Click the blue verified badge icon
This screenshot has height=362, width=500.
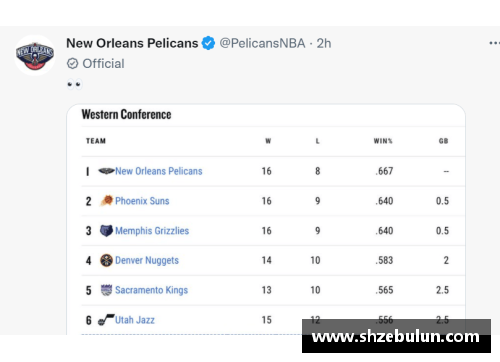pyautogui.click(x=209, y=43)
